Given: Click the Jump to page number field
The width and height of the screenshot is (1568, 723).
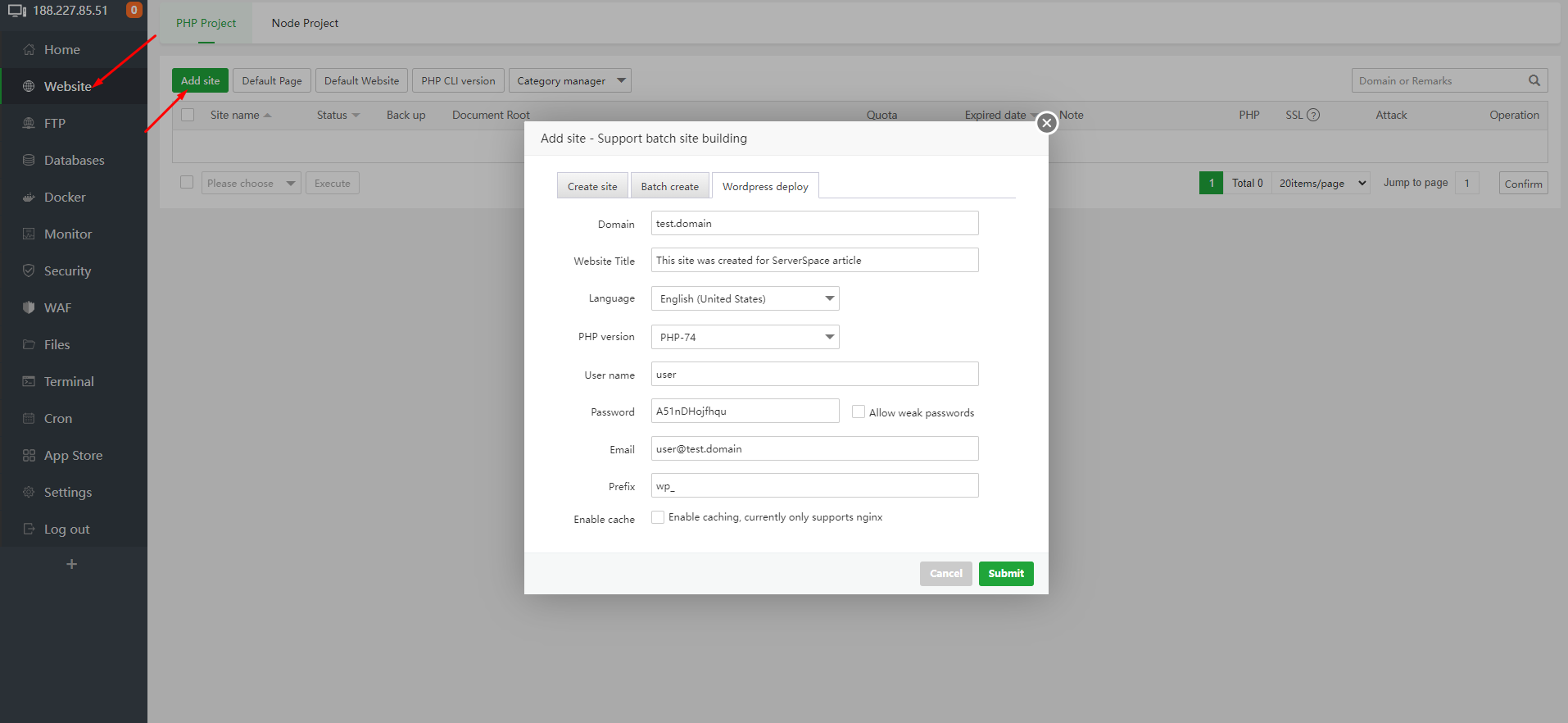Looking at the screenshot, I should [x=1466, y=183].
